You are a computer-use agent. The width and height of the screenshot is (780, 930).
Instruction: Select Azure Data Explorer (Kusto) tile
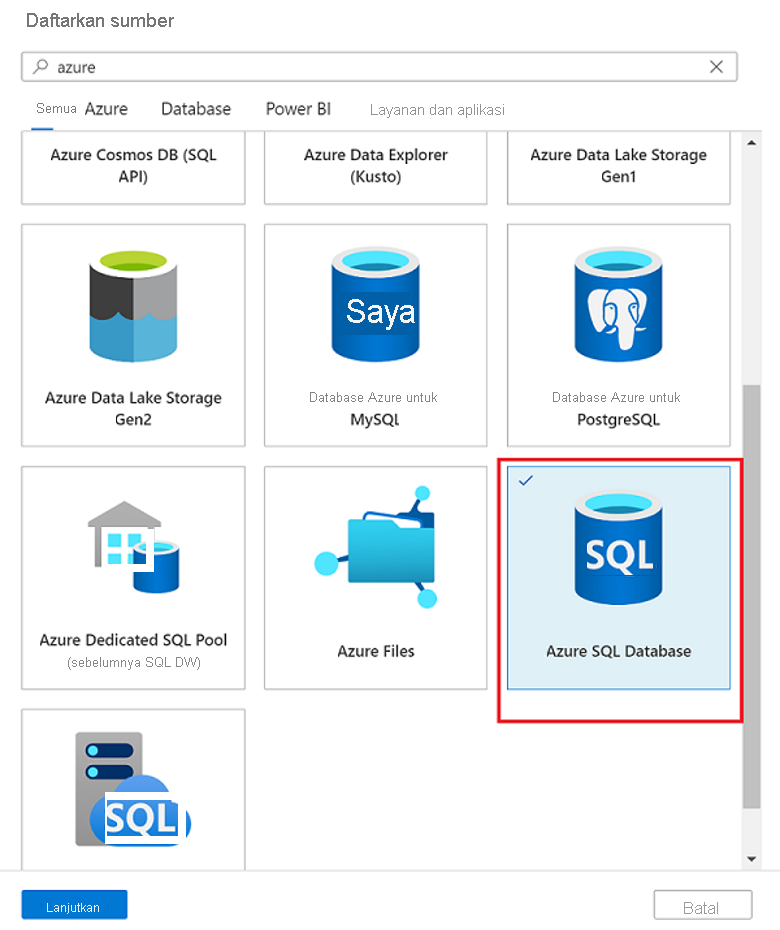coord(375,168)
